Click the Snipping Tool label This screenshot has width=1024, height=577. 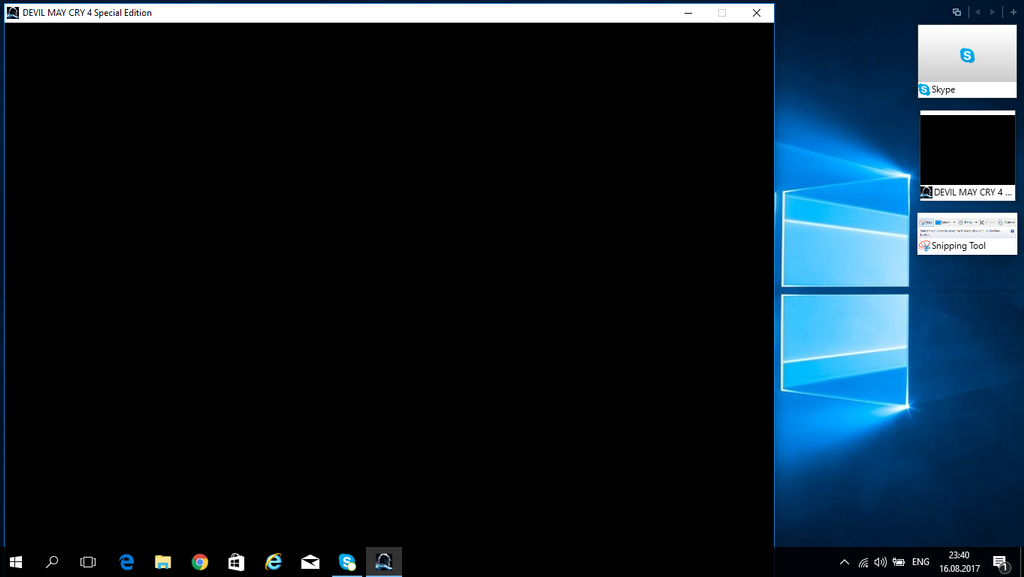click(958, 246)
